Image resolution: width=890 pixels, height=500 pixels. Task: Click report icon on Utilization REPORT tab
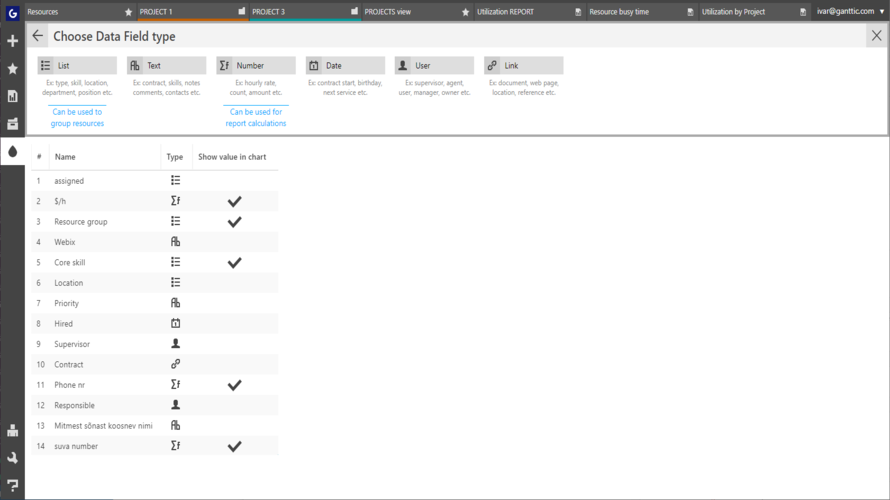click(578, 12)
